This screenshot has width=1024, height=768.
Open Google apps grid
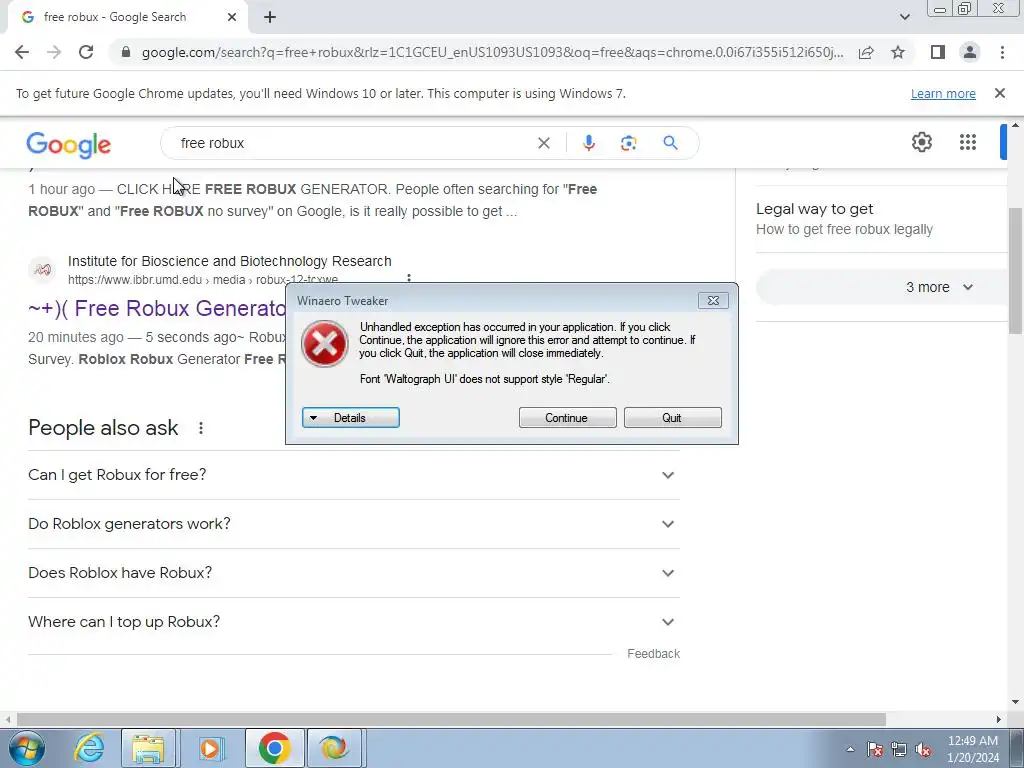point(967,142)
